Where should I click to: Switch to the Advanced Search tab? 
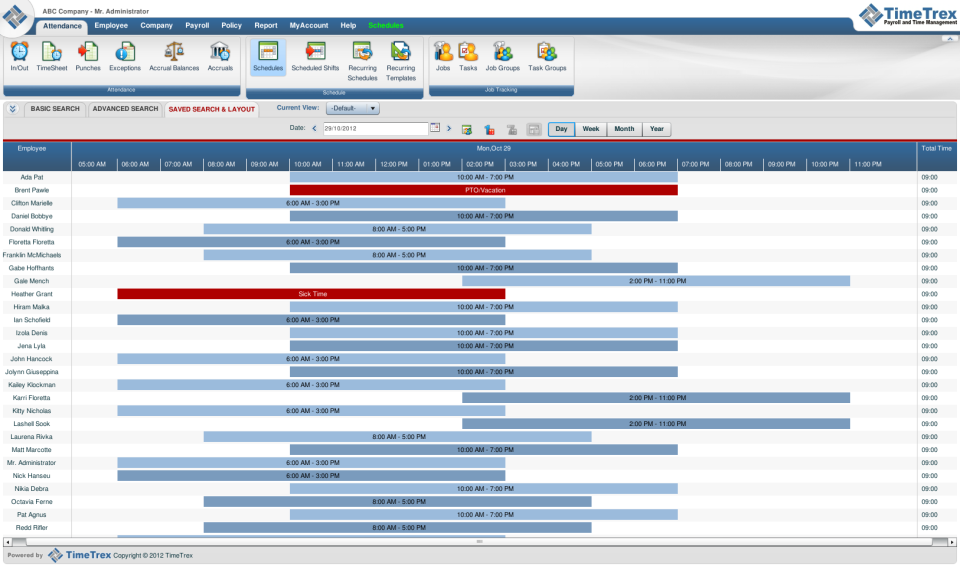[124, 109]
